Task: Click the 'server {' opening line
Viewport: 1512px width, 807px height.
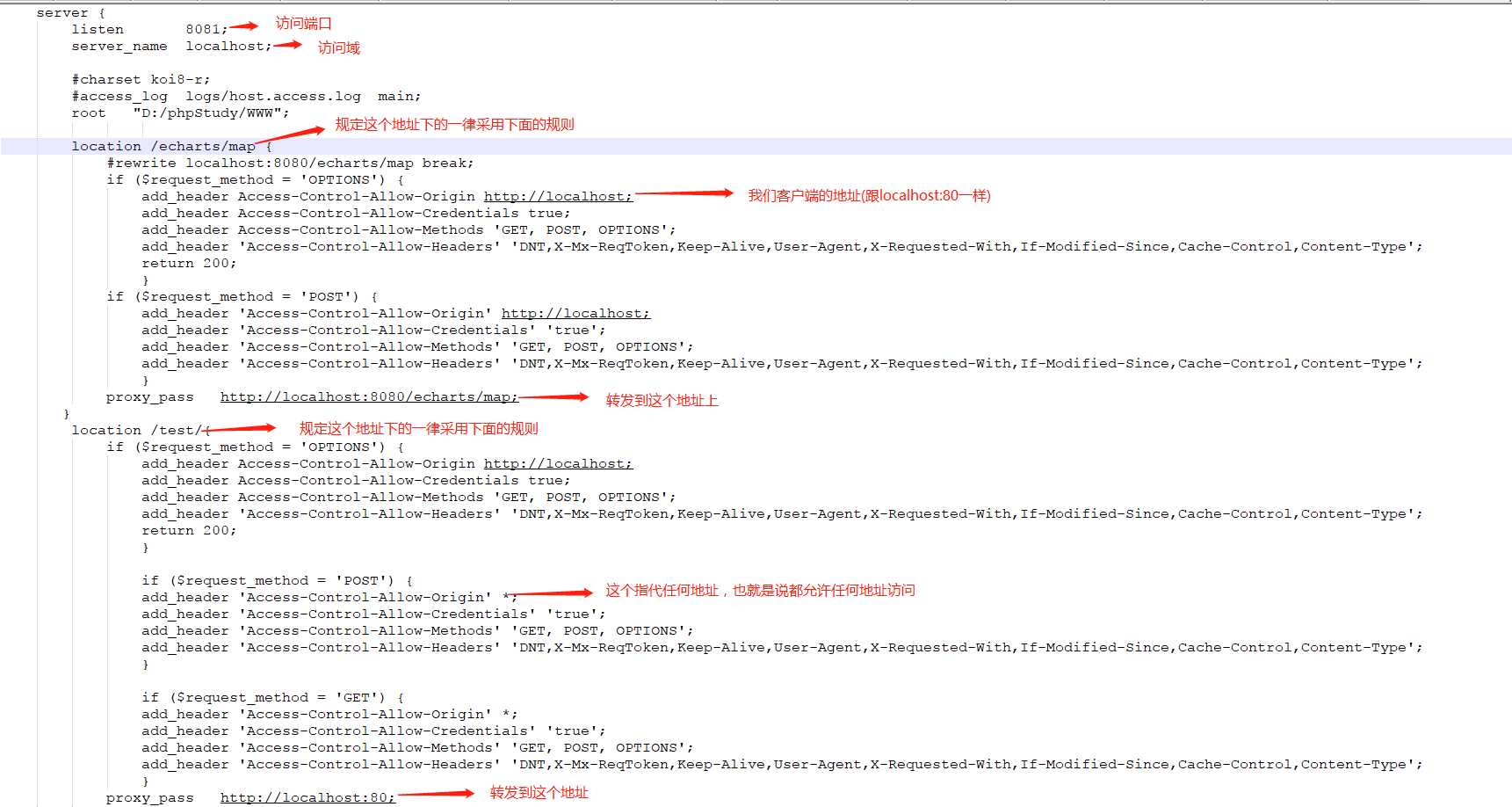Action: point(70,13)
